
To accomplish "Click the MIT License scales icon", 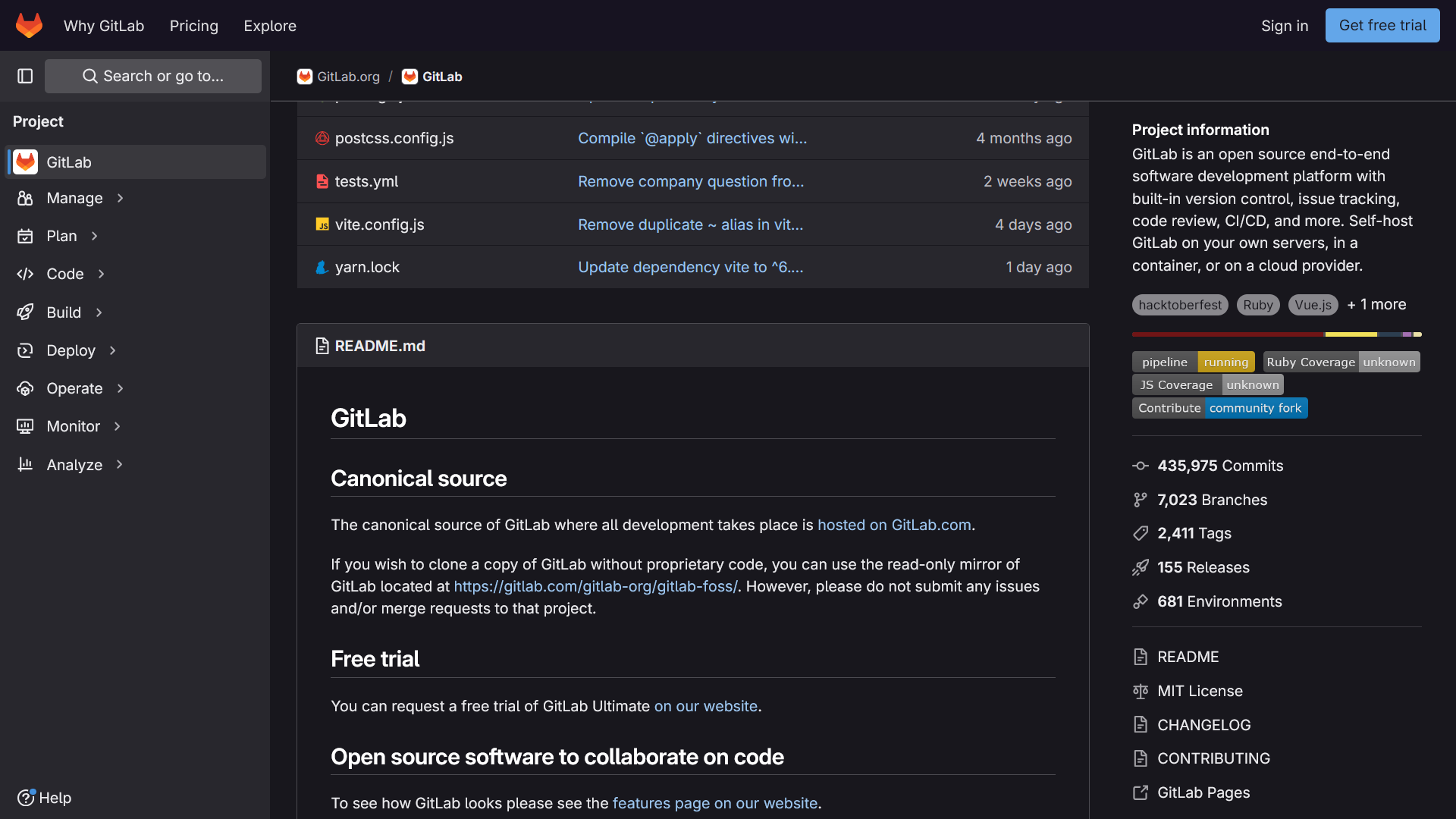I will tap(1141, 691).
